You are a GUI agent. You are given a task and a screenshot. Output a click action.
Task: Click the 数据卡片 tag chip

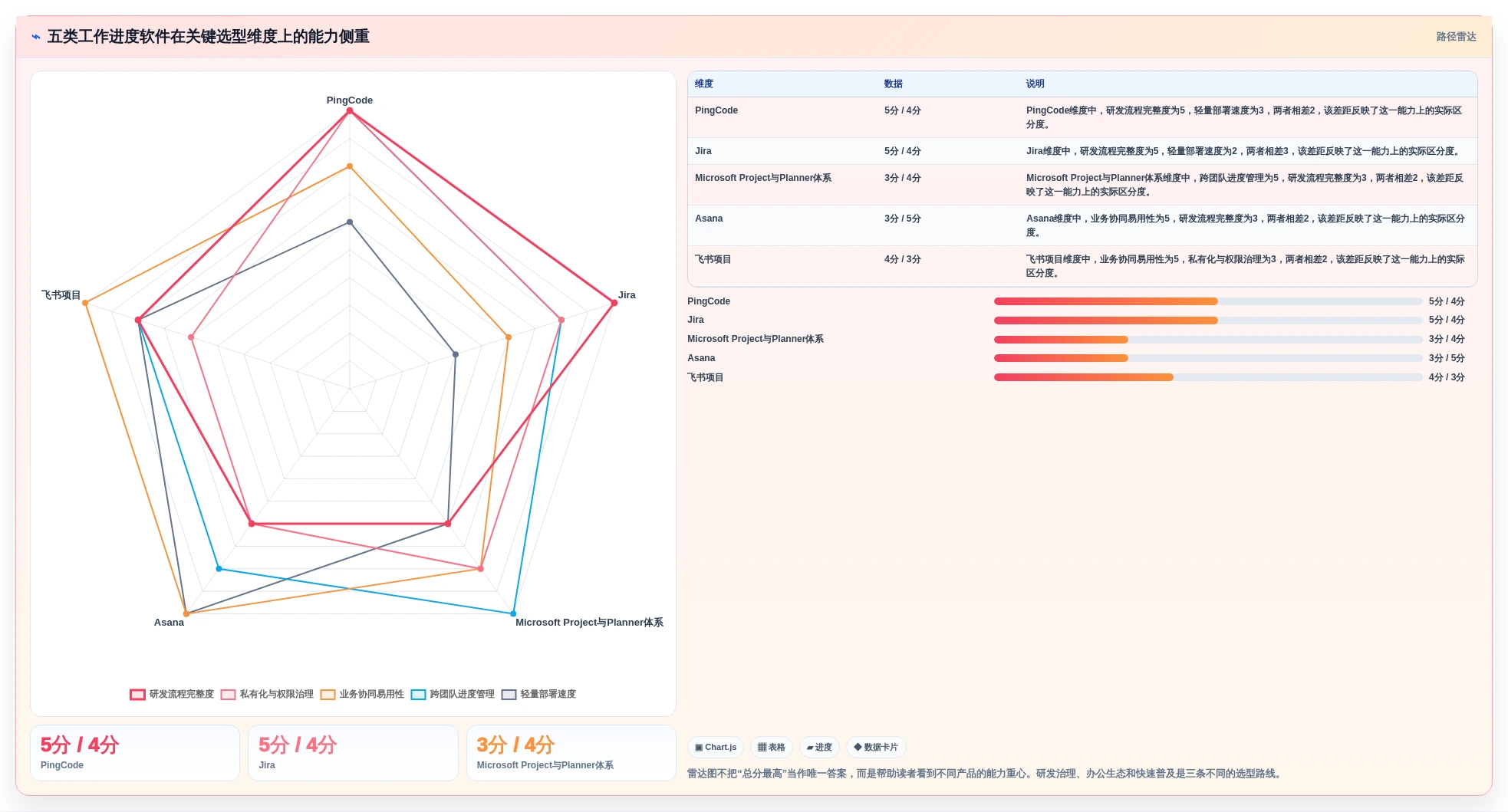876,747
